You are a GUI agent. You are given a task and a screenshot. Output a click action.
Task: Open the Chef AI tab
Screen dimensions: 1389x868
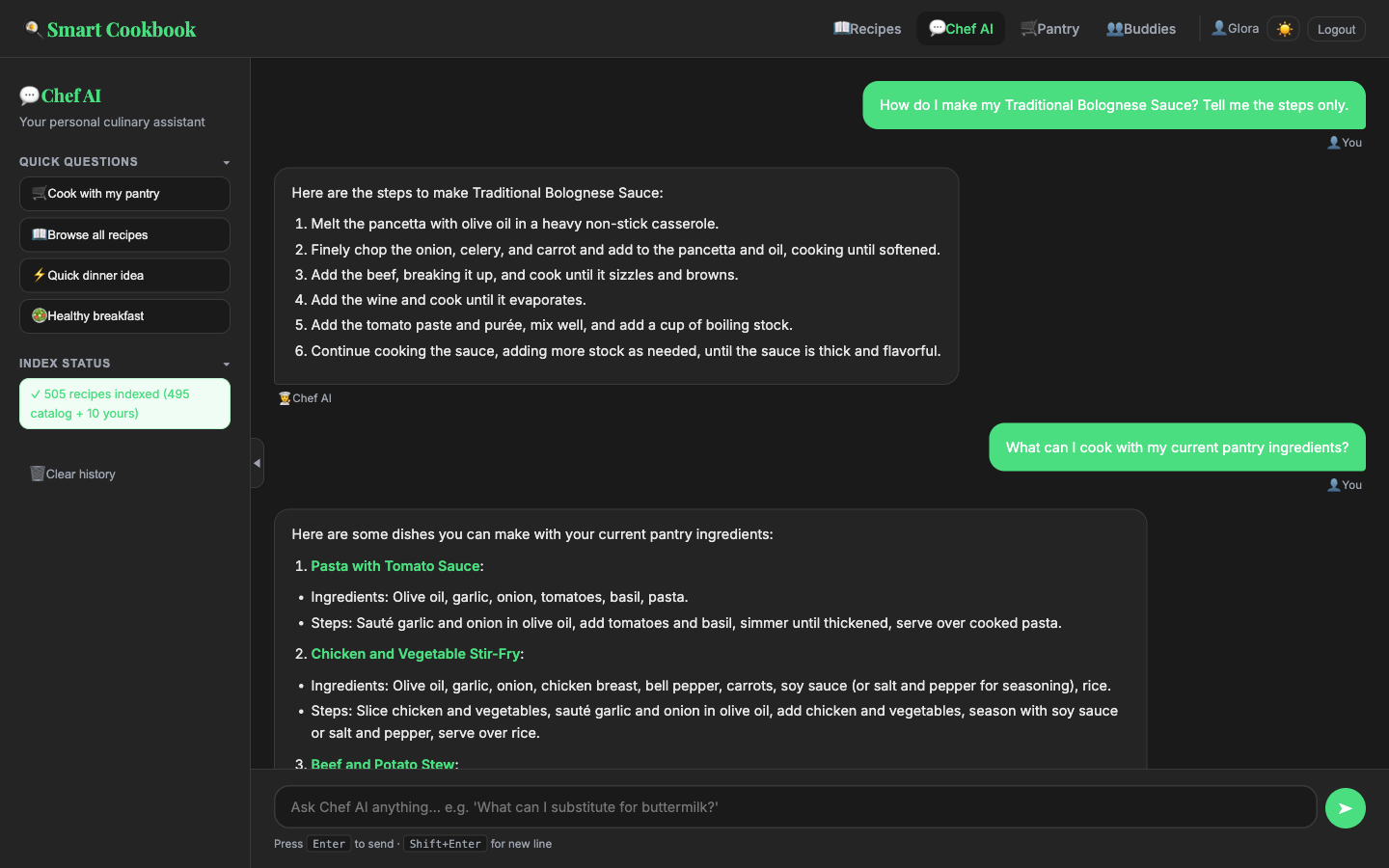coord(961,29)
